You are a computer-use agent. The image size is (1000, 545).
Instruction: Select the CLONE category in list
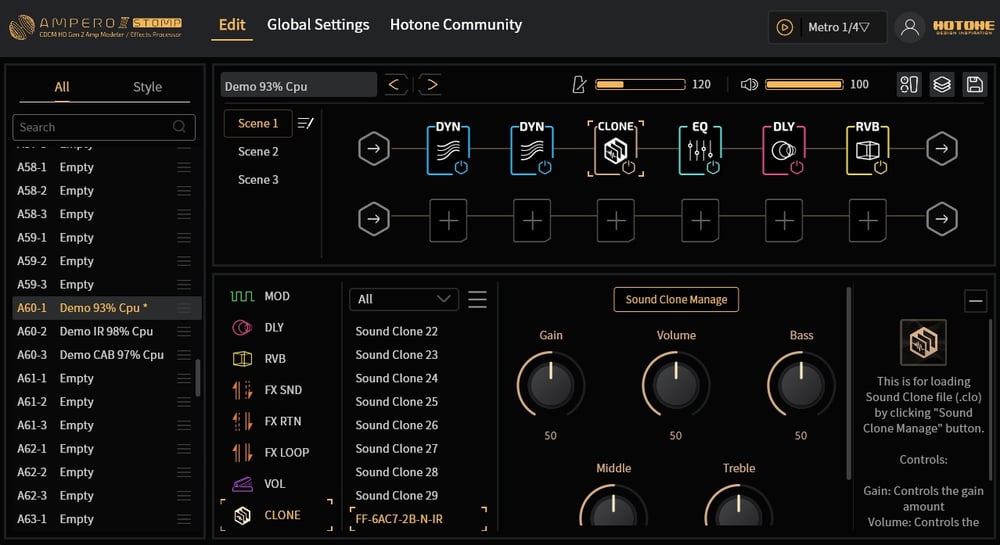pyautogui.click(x=276, y=515)
